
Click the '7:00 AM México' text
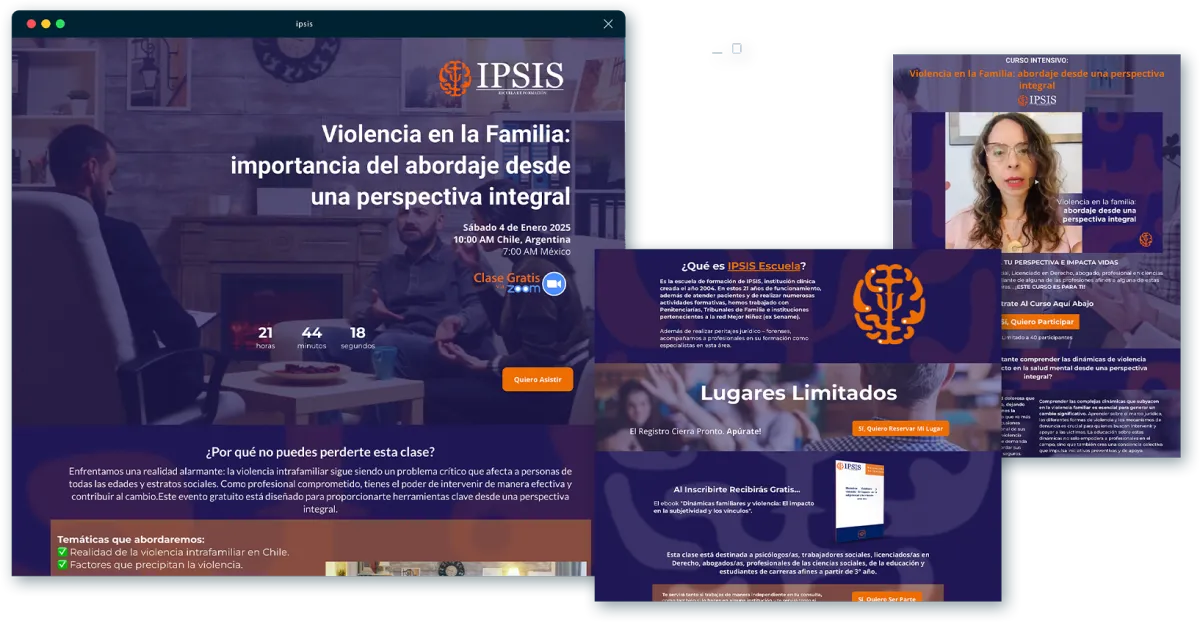536,252
